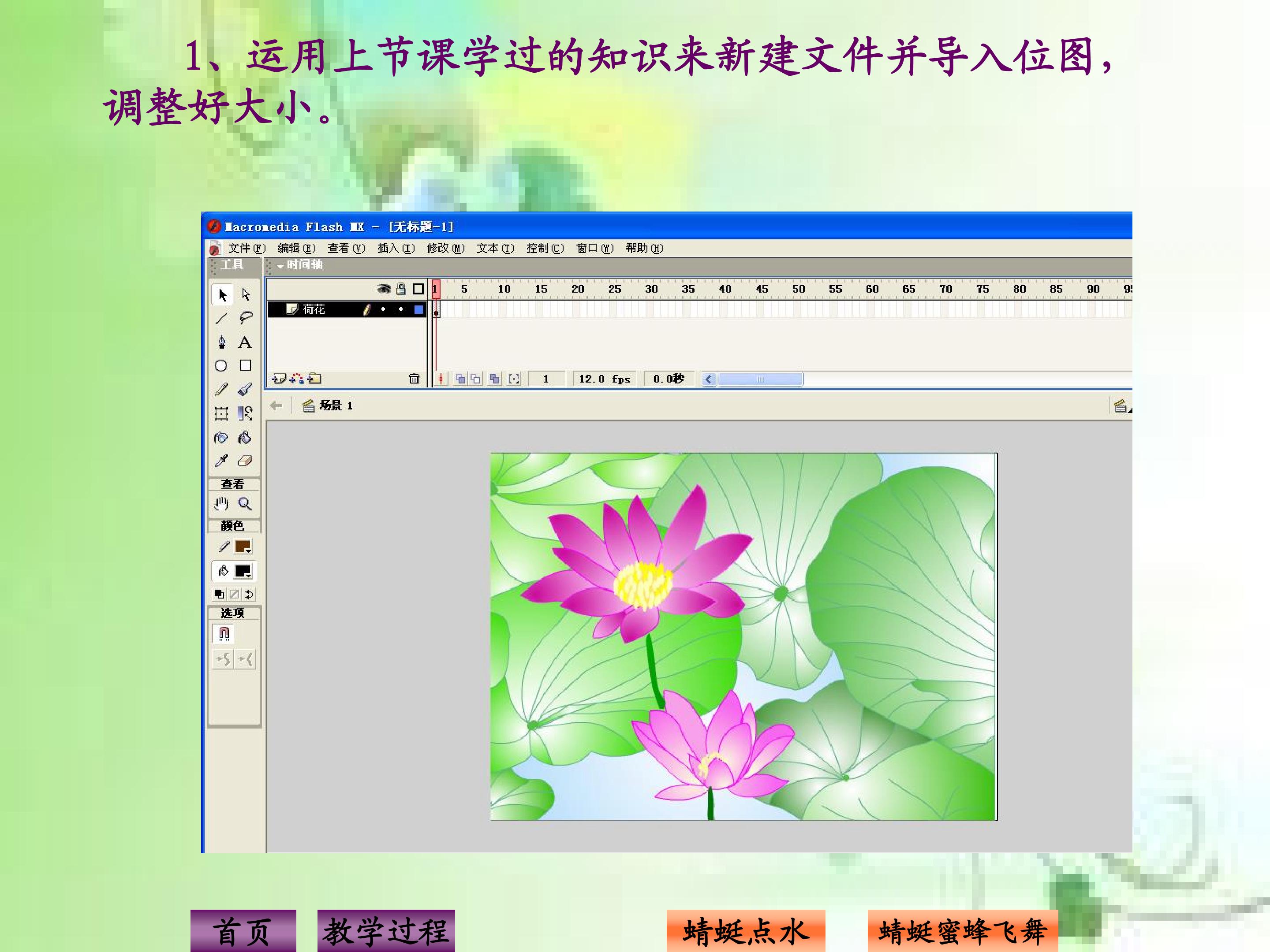This screenshot has height=952, width=1270.
Task: Open the 修改(M) menu
Action: (x=445, y=248)
